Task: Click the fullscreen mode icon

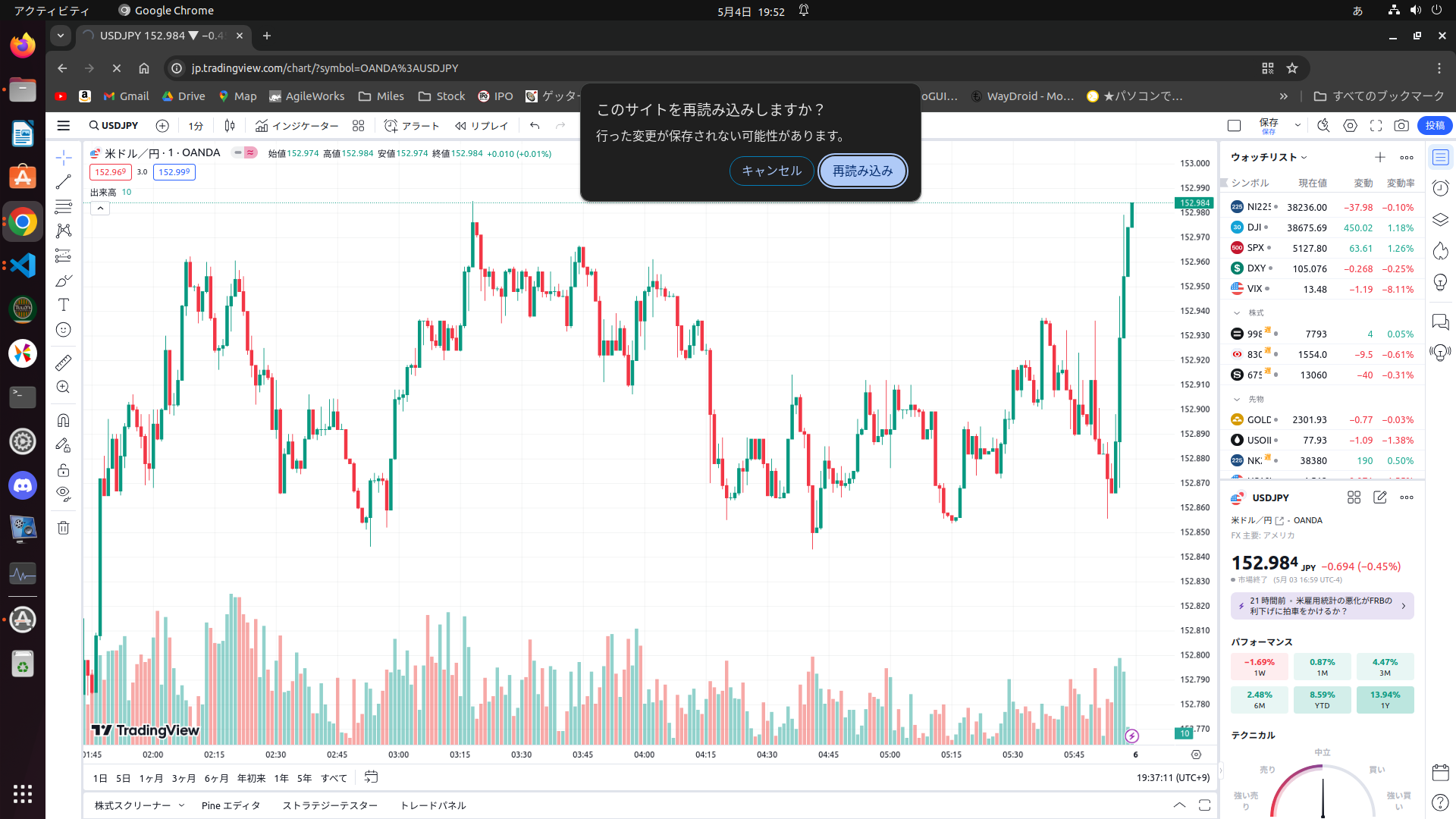Action: click(x=1376, y=126)
